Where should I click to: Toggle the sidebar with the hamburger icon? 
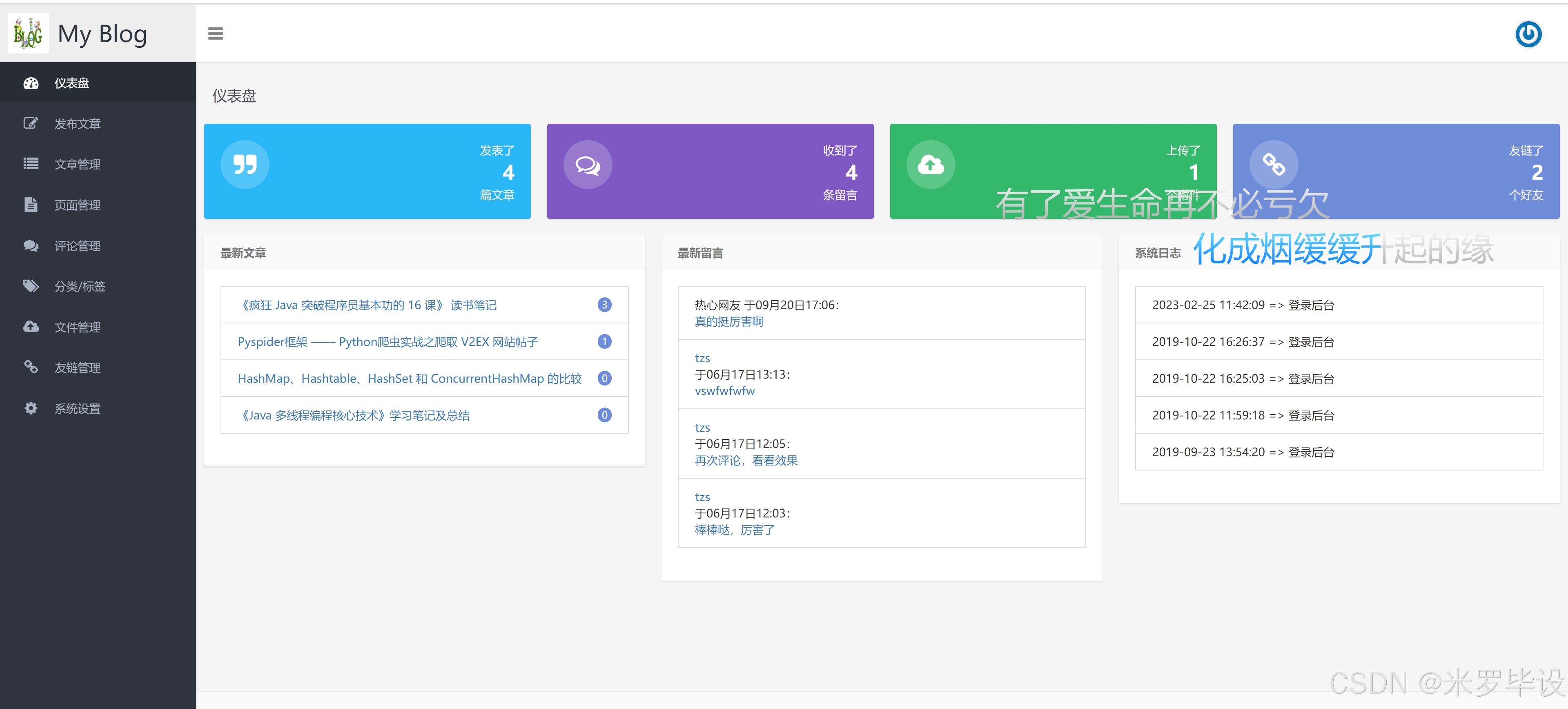(x=216, y=33)
